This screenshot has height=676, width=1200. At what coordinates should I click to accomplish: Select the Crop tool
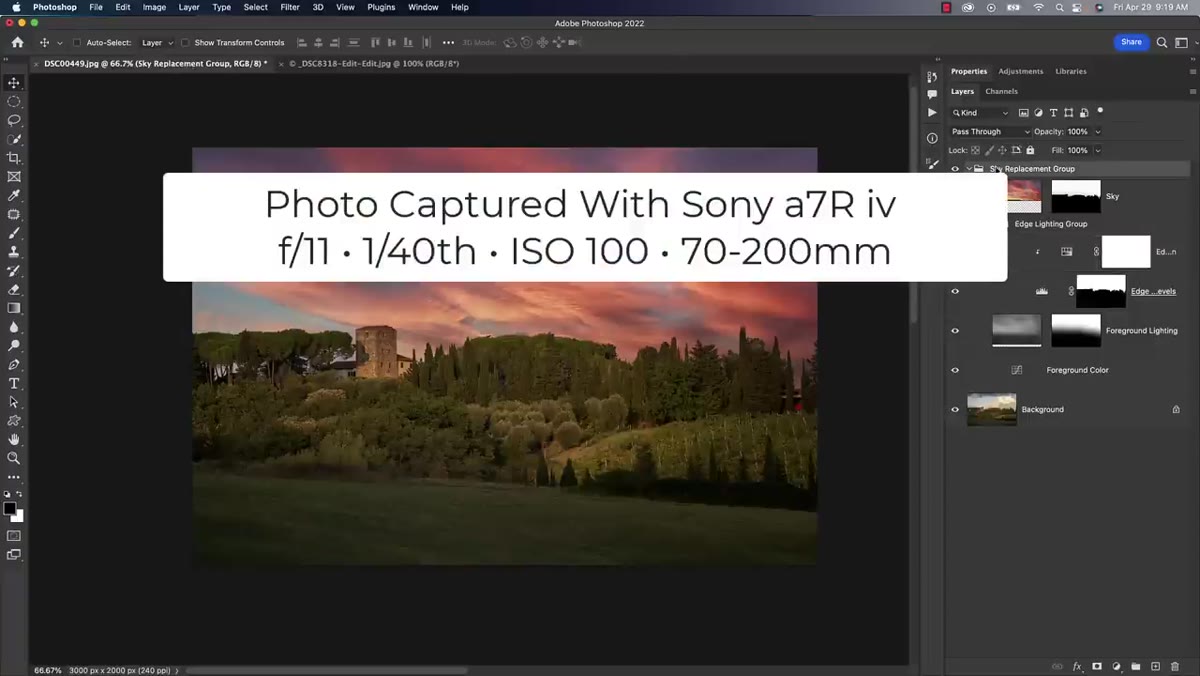(x=14, y=158)
